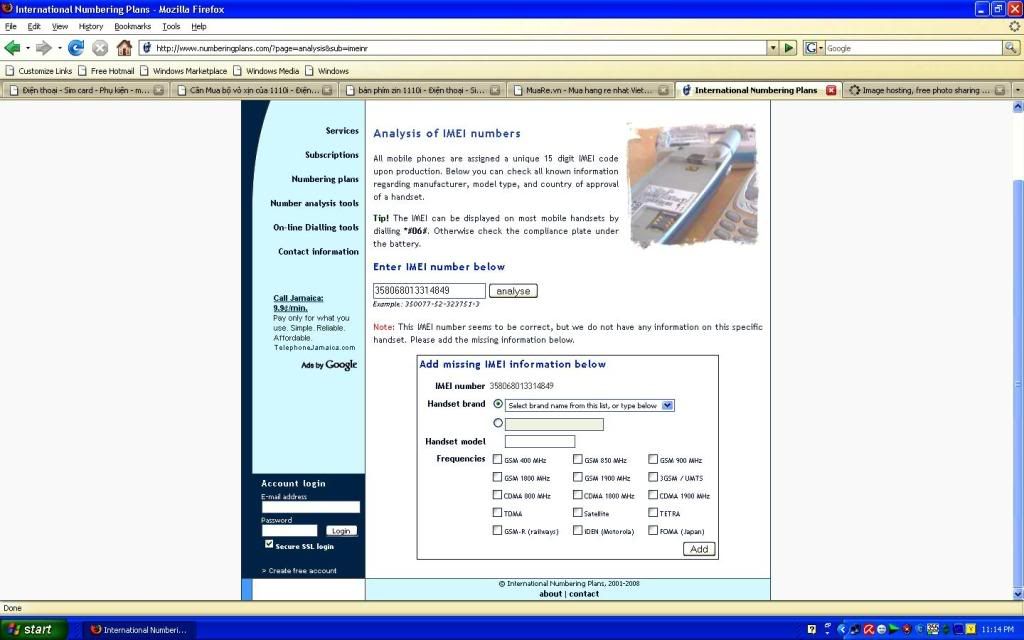Check the CDMA 800 MHz box
The image size is (1024, 640).
click(x=498, y=495)
